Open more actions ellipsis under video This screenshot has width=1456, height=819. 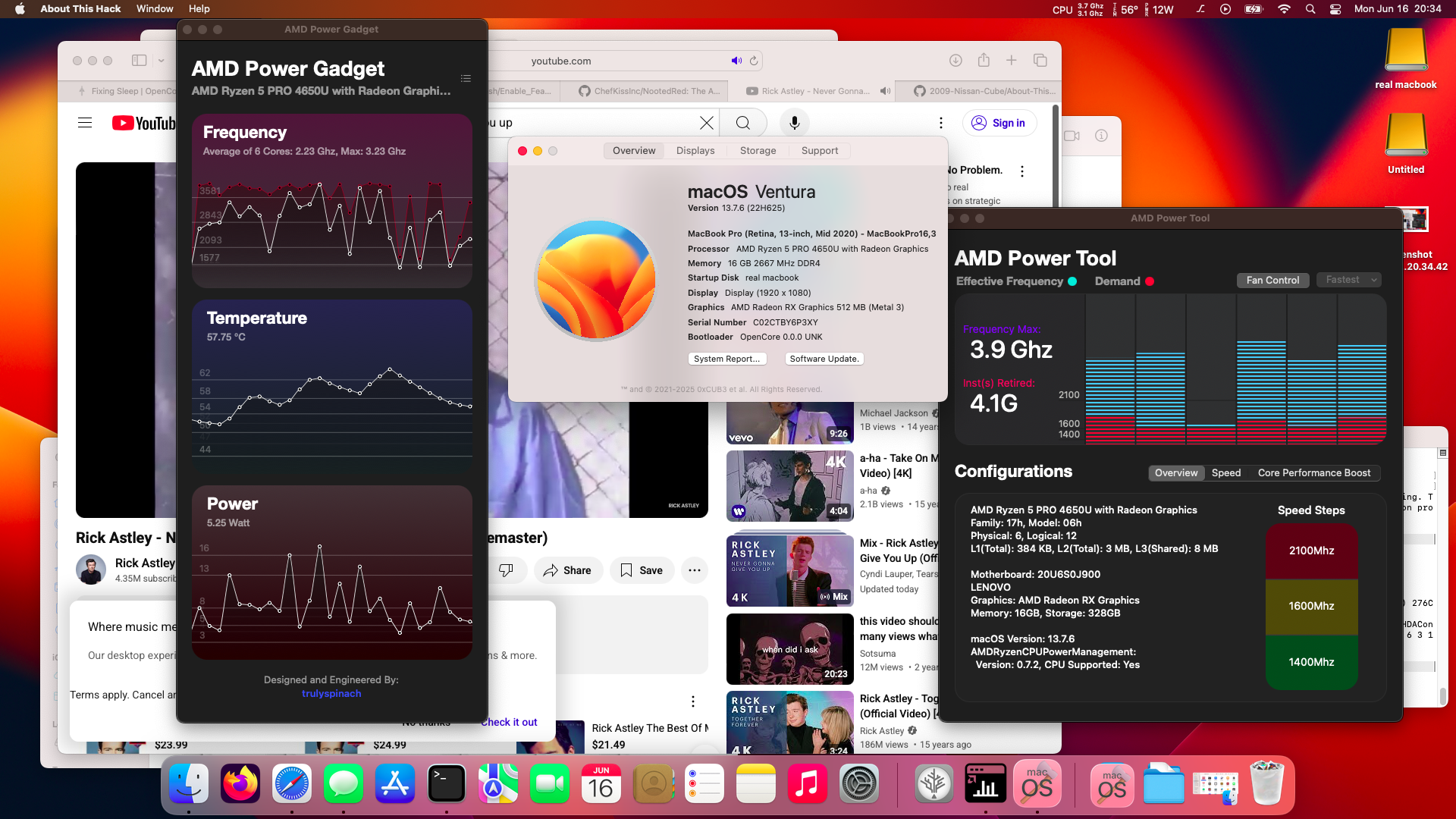pos(694,570)
